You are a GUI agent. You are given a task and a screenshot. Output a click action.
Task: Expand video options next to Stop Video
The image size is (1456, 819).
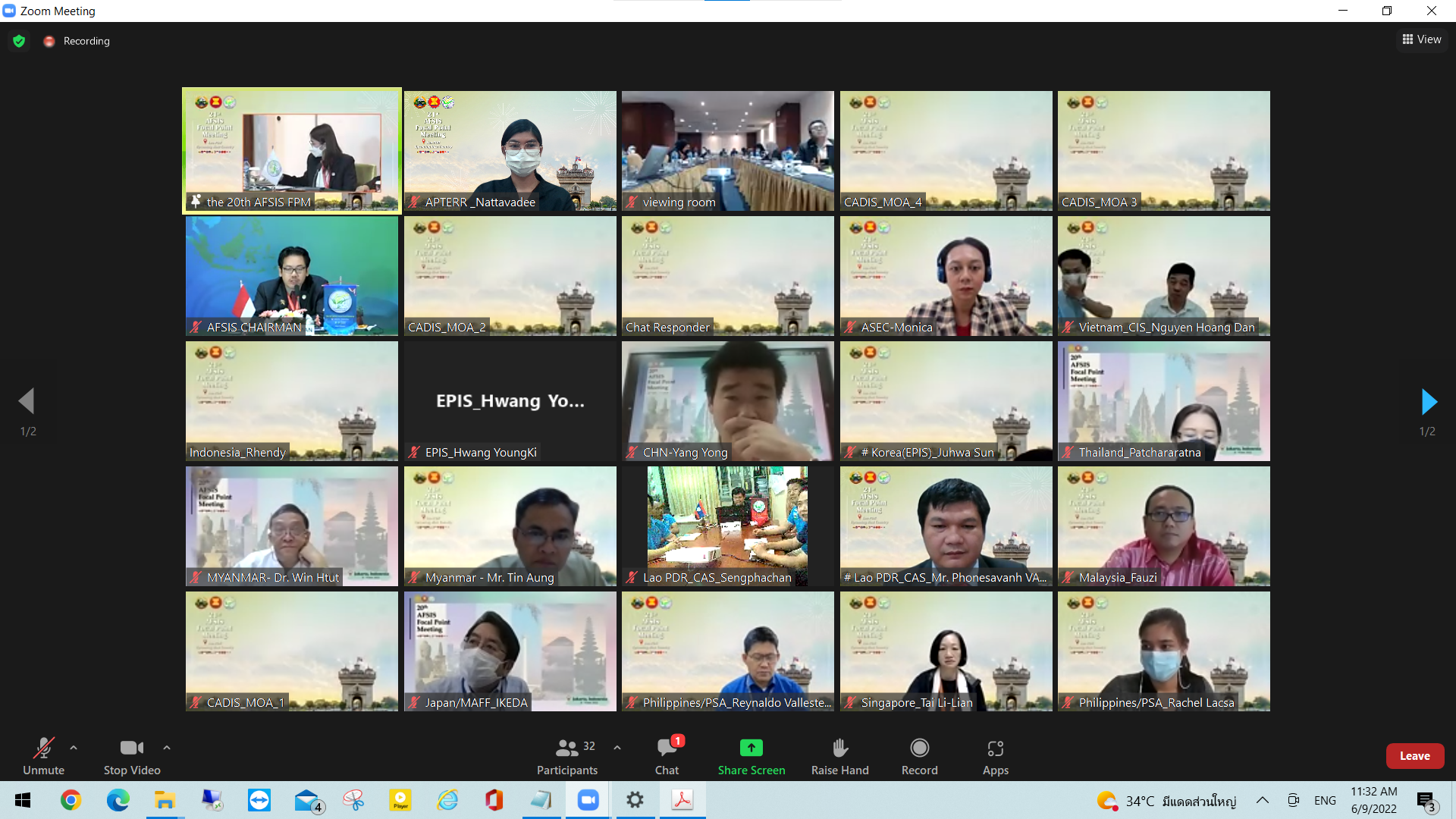pos(167,748)
